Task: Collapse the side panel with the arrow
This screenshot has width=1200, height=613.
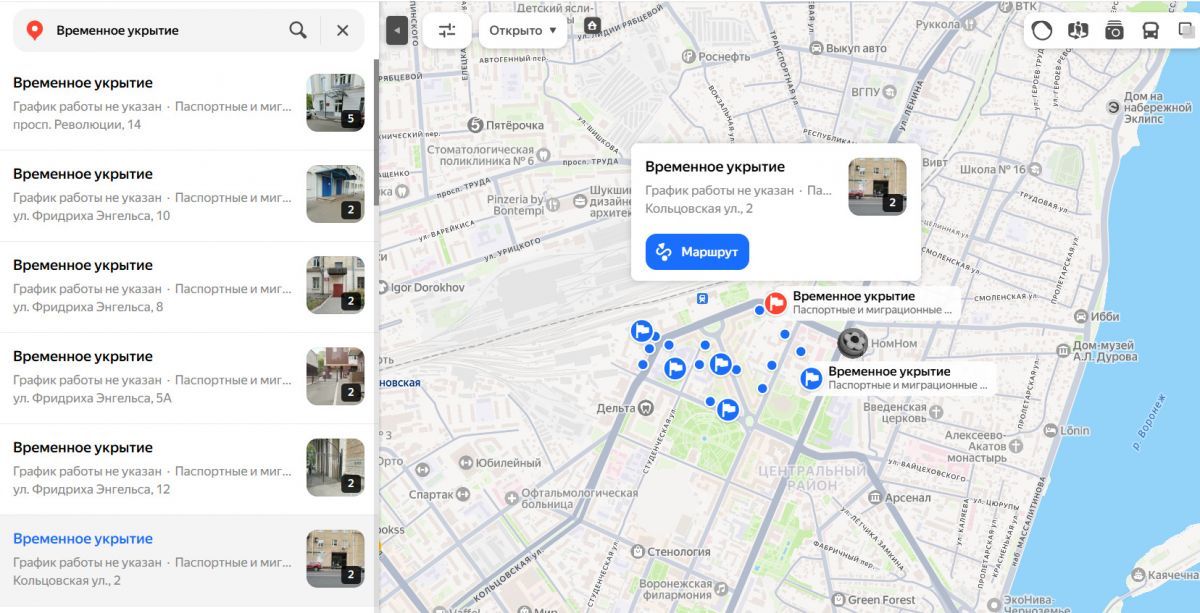Action: pyautogui.click(x=397, y=31)
